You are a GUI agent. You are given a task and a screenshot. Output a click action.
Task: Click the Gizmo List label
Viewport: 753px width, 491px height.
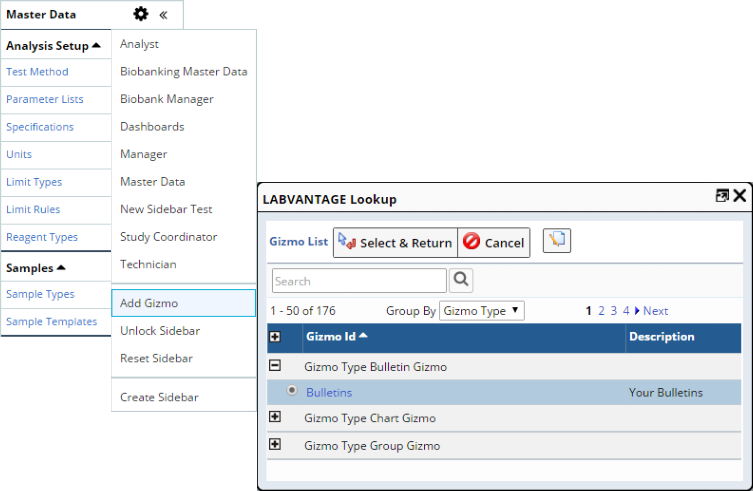[x=298, y=242]
